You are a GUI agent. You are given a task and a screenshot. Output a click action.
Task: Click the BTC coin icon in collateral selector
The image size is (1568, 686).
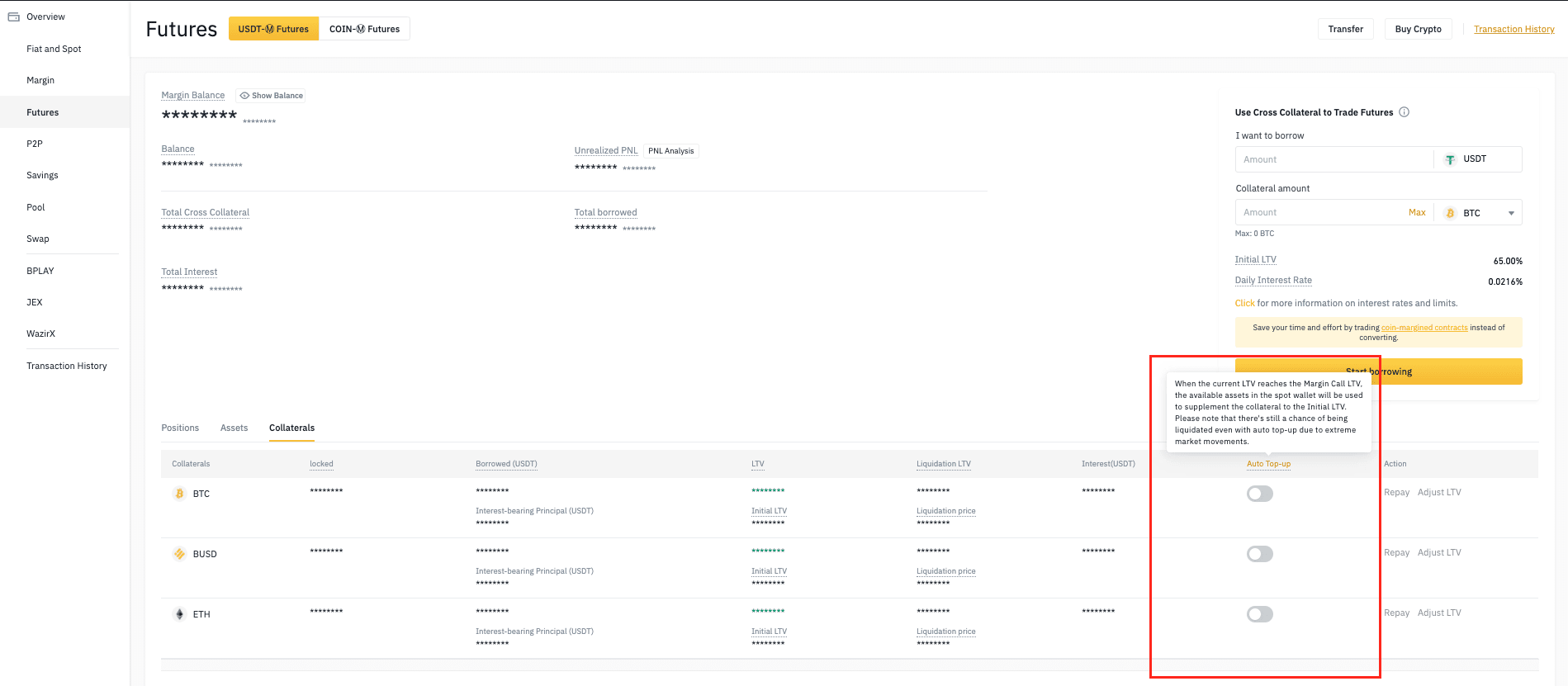pos(1450,213)
